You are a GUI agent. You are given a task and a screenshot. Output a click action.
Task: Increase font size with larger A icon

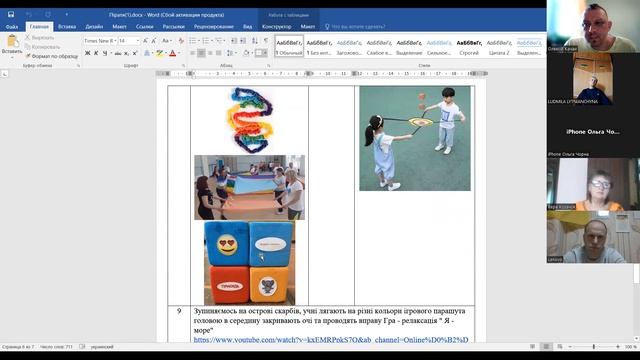145,41
